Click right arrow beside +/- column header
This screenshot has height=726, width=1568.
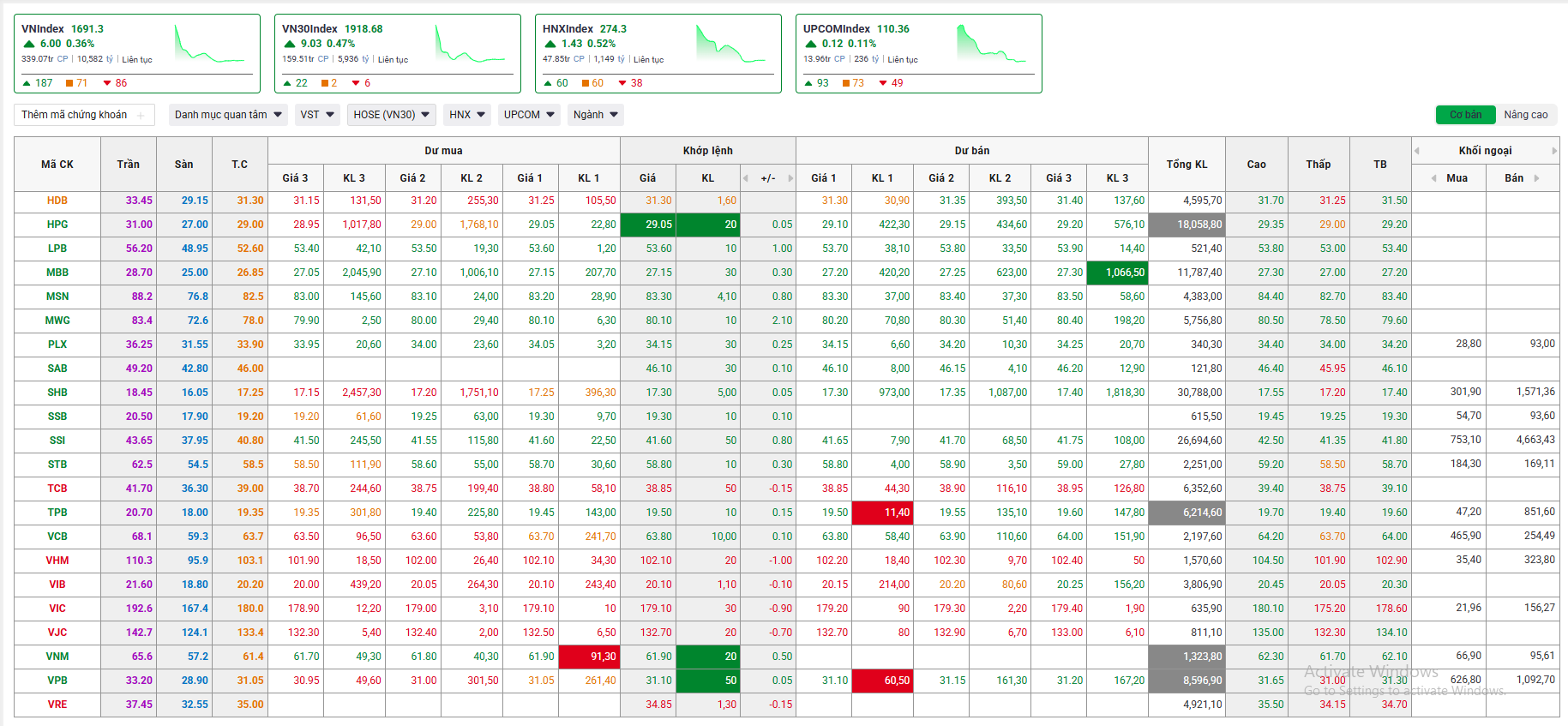tap(790, 178)
